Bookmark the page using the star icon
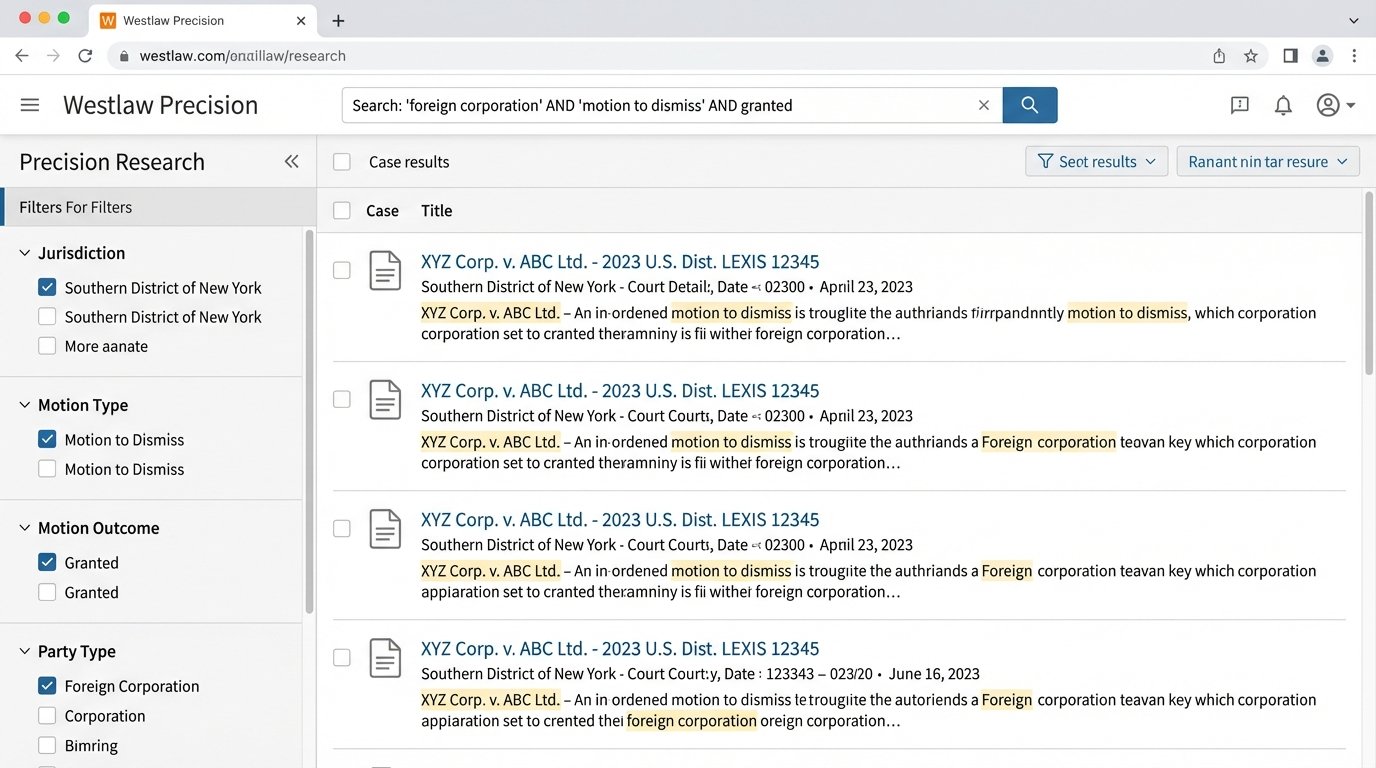1376x768 pixels. click(1251, 56)
